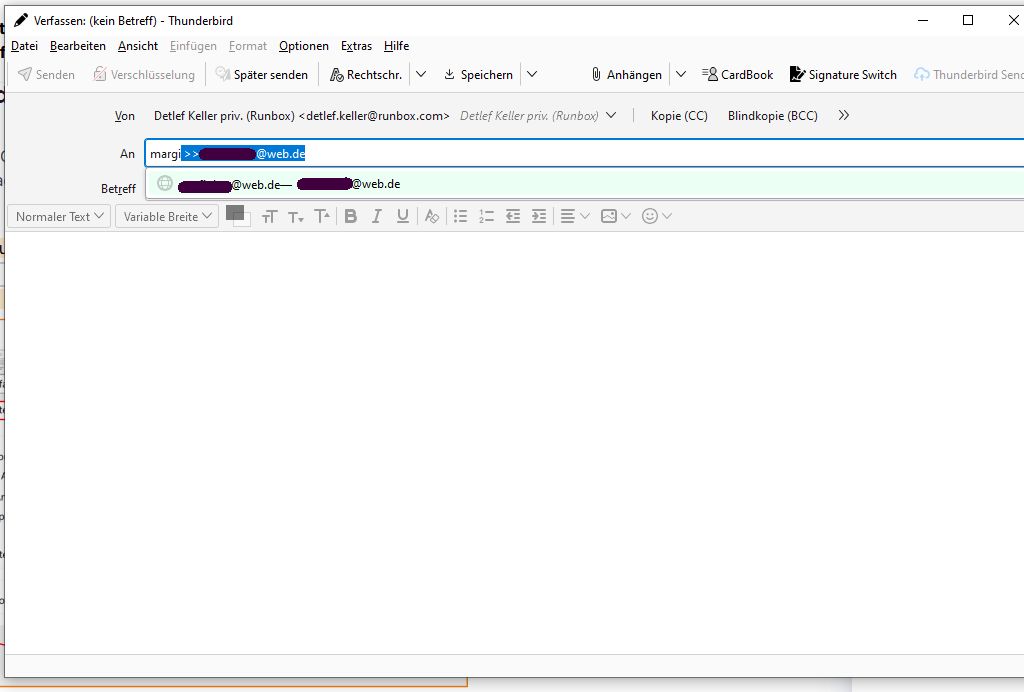Screen dimensions: 1024x692
Task: Add a Kopie (CC) field
Action: tap(679, 116)
